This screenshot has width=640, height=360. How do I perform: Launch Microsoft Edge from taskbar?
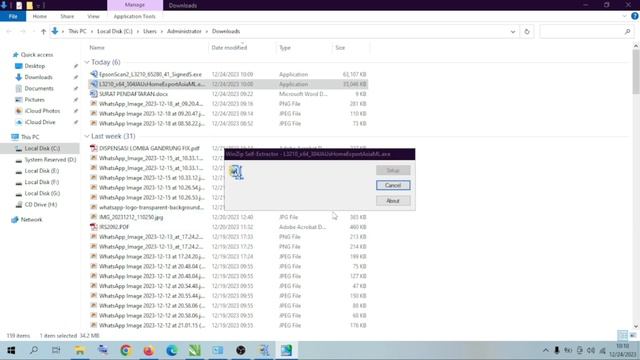(172, 350)
